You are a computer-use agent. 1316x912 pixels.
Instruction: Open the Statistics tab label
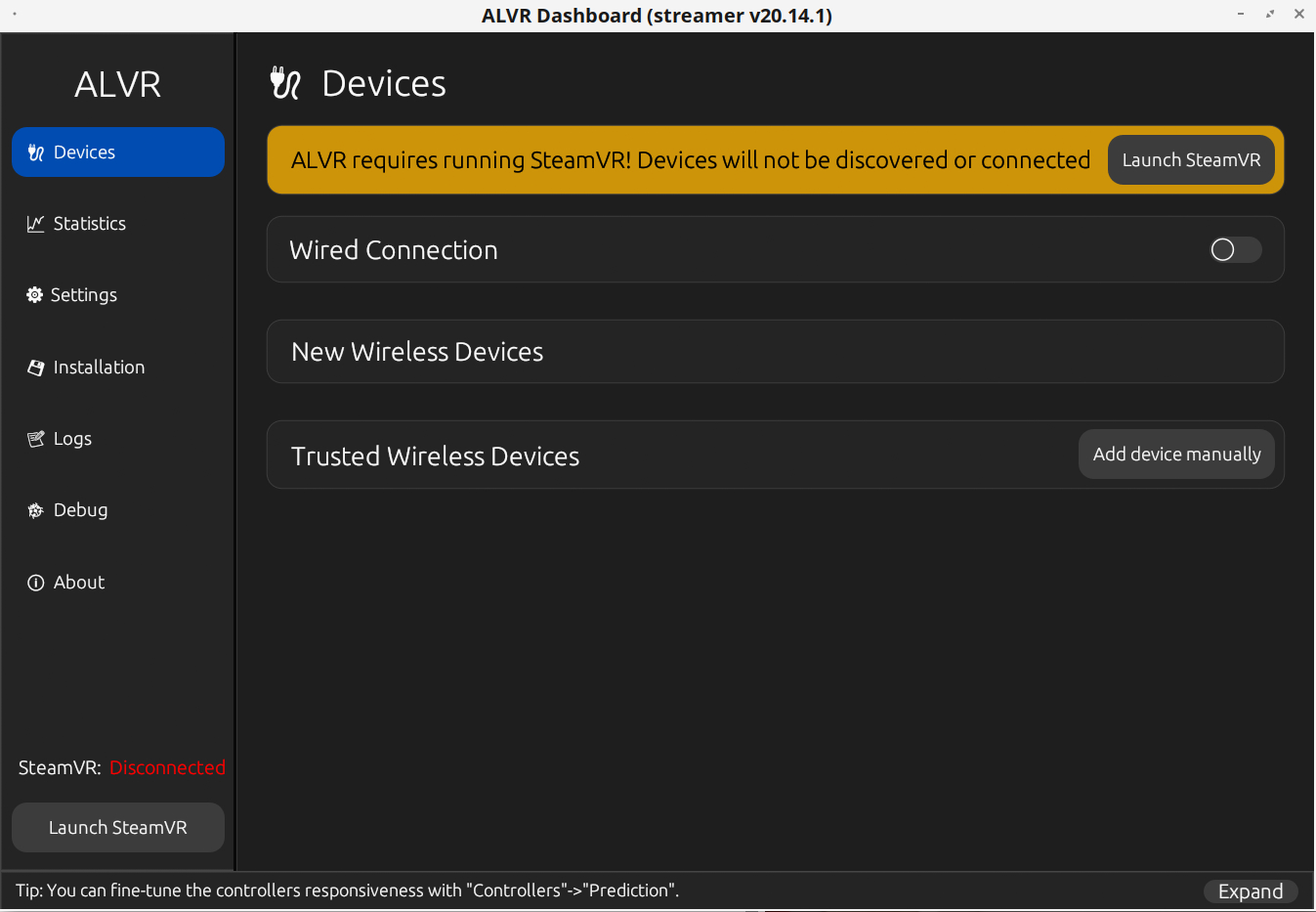pos(90,224)
